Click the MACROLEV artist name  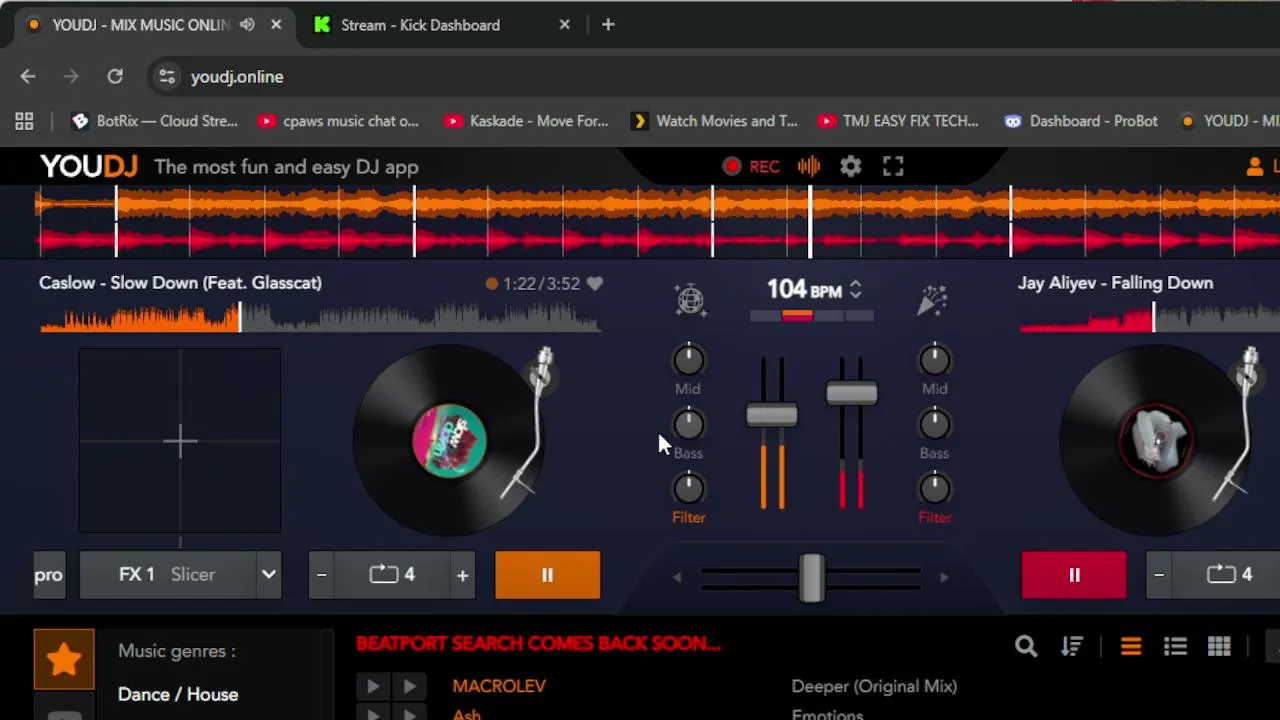point(499,686)
